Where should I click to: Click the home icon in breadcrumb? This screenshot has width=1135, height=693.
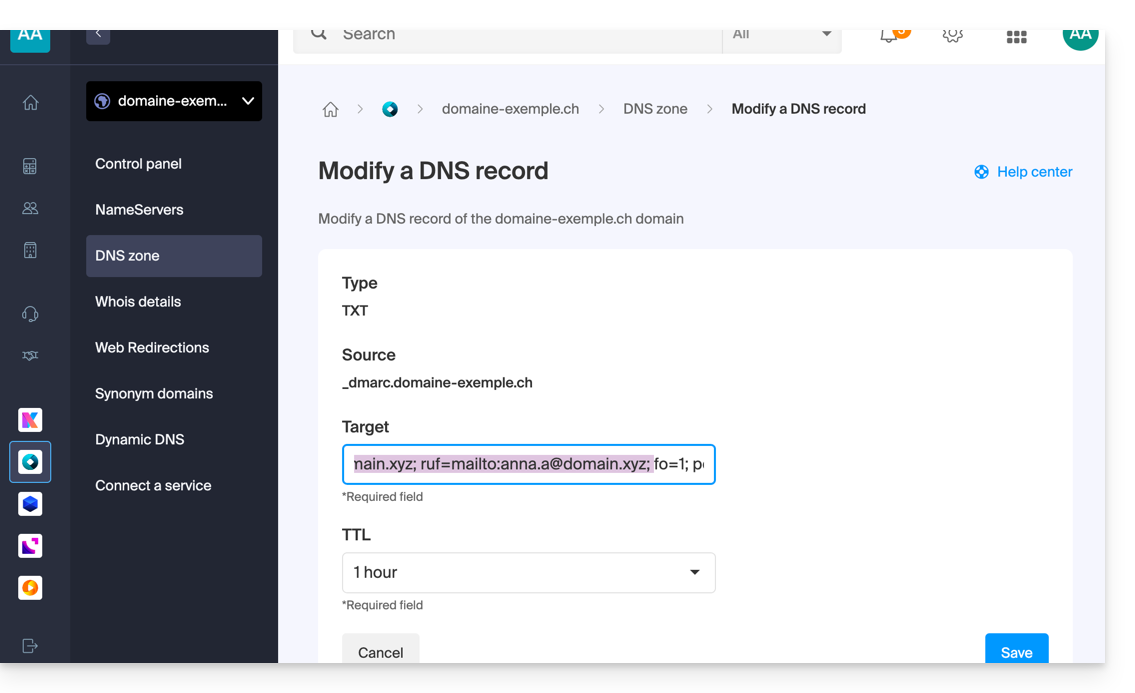(x=330, y=109)
